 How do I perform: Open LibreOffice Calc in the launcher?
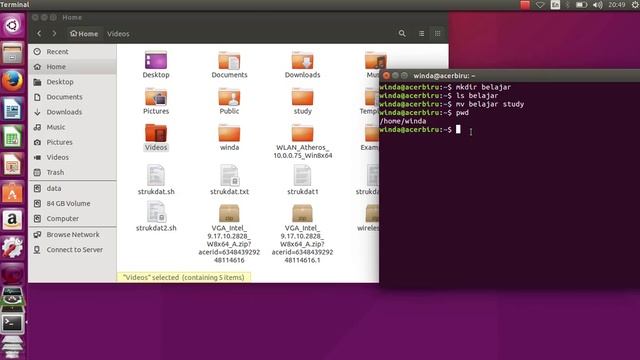point(12,136)
